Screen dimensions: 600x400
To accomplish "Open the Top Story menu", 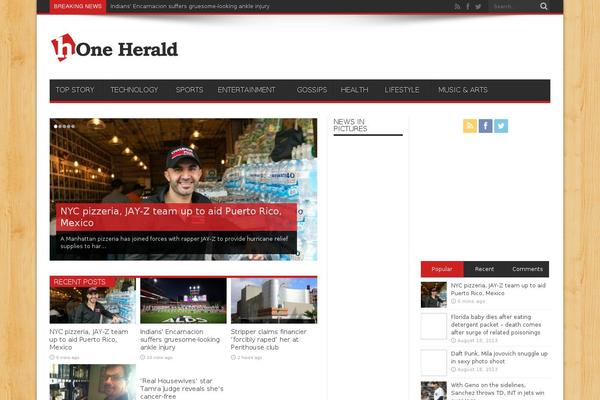I will pyautogui.click(x=75, y=90).
